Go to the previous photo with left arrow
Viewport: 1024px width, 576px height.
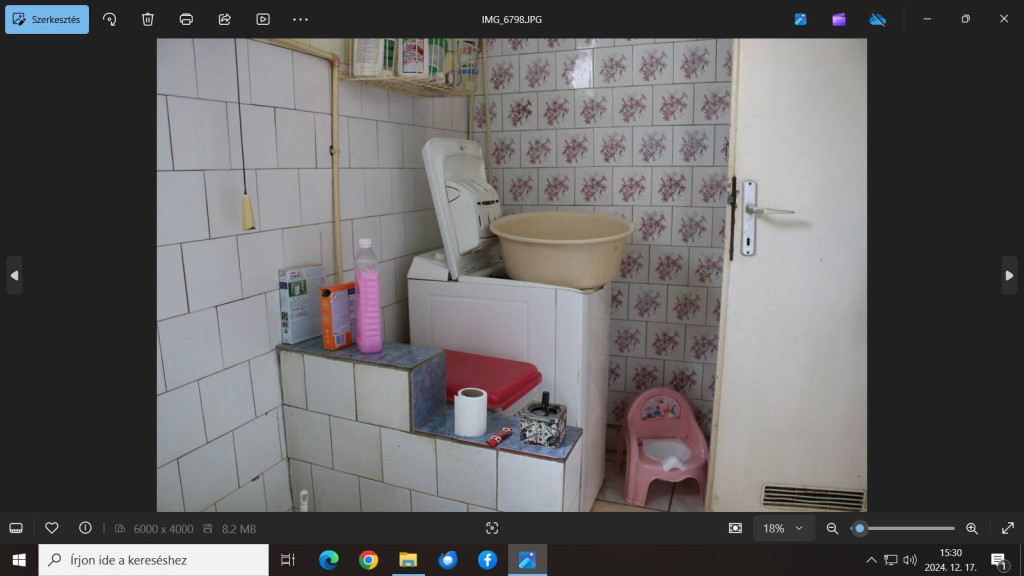(x=14, y=275)
